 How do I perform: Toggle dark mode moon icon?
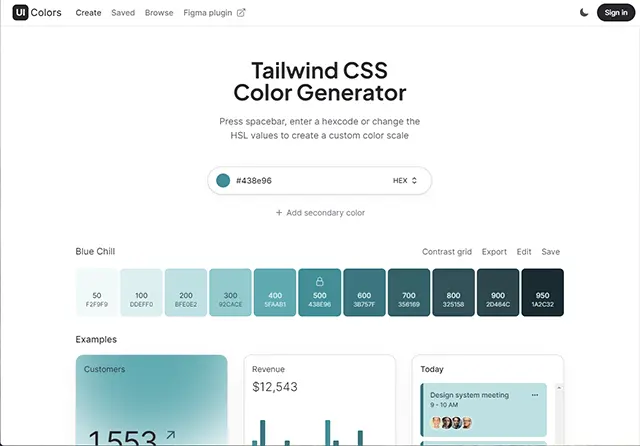[584, 13]
